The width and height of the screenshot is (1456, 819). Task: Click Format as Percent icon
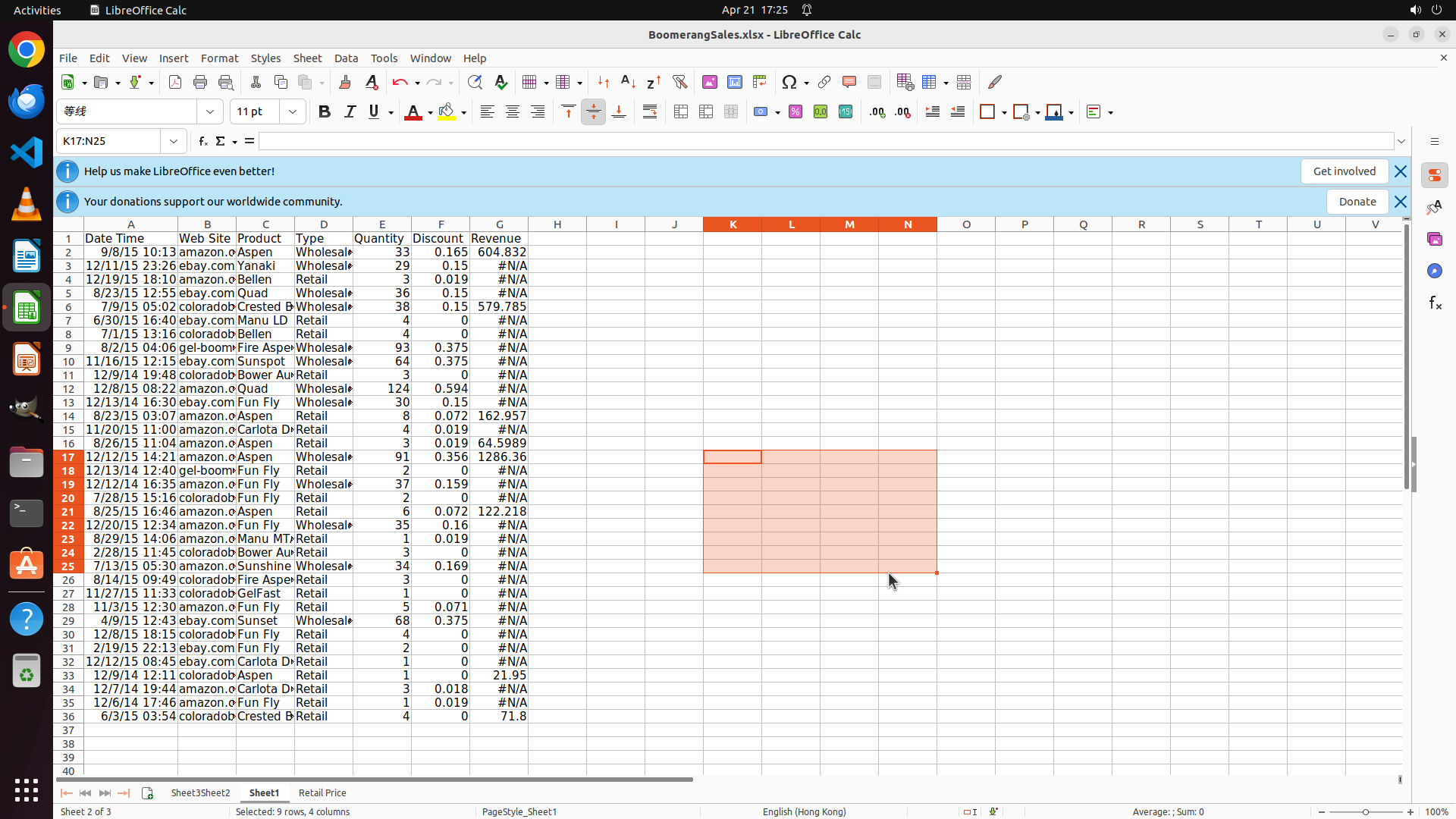click(795, 112)
